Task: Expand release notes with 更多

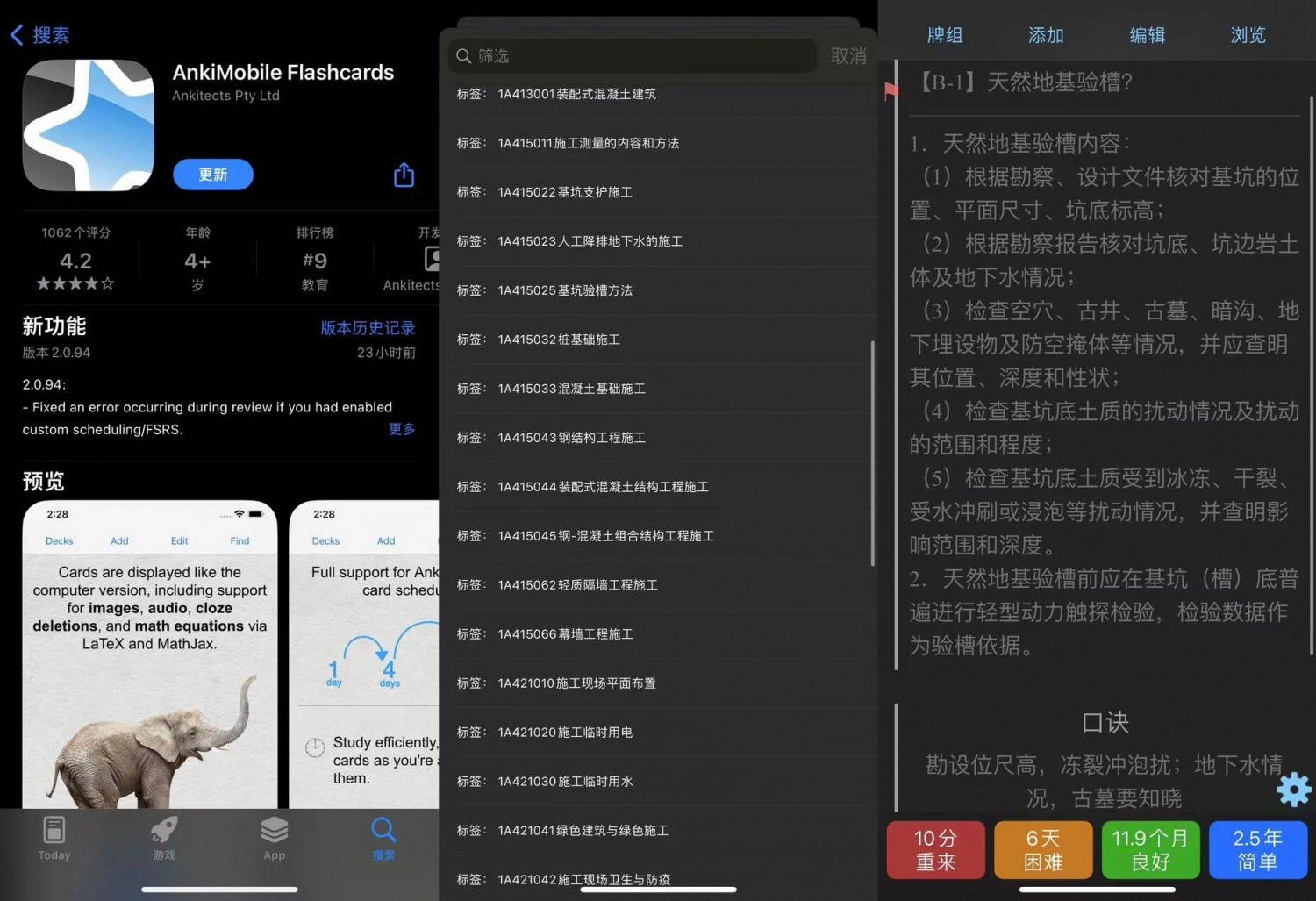Action: (x=402, y=429)
